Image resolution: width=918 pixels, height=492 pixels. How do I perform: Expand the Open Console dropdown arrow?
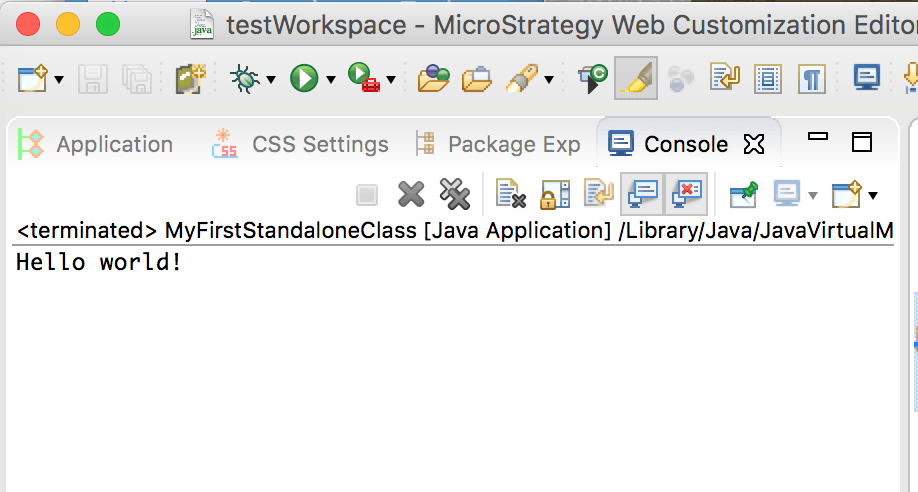(873, 195)
